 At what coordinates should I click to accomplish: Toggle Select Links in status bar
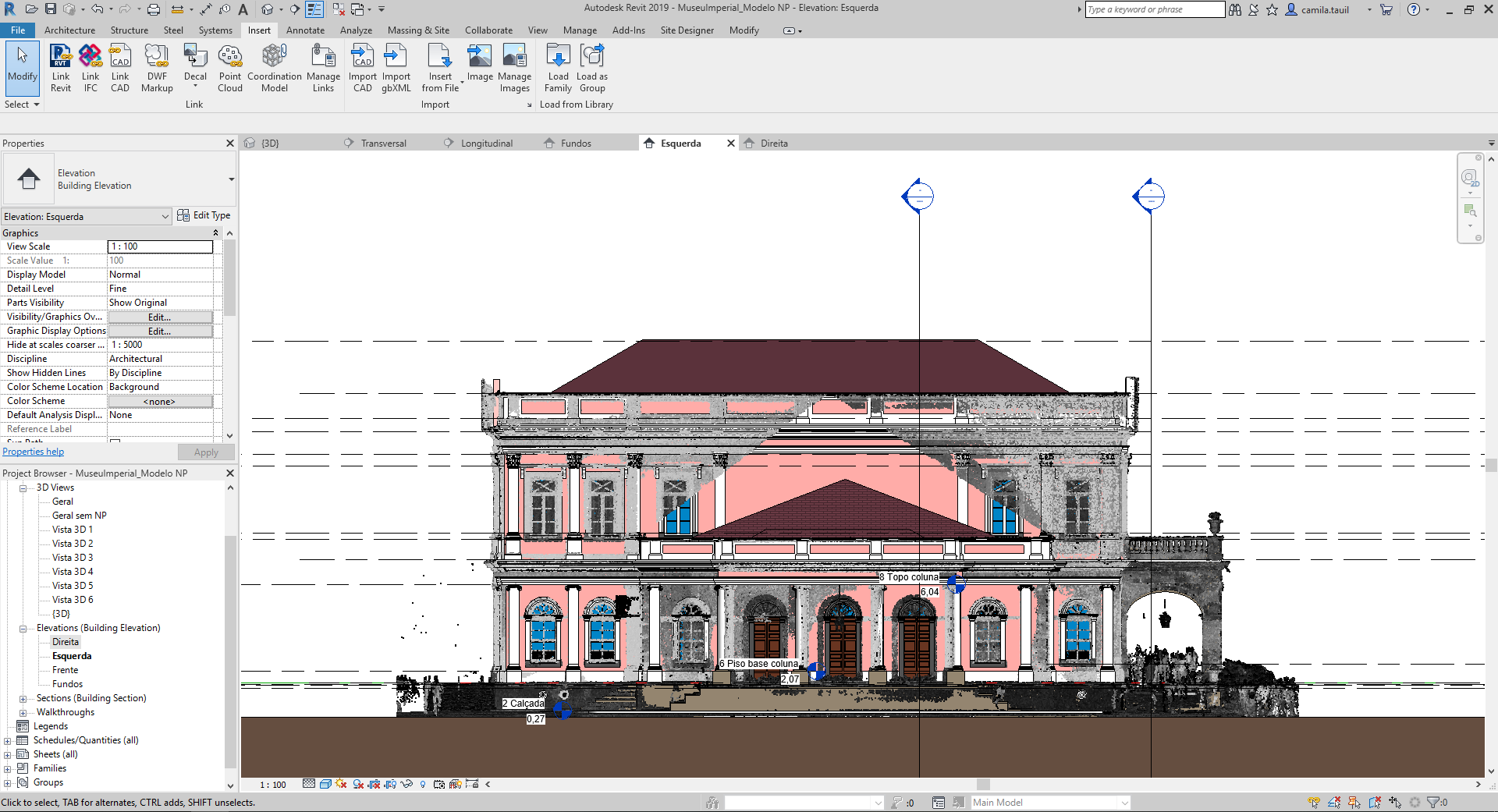pyautogui.click(x=1314, y=803)
